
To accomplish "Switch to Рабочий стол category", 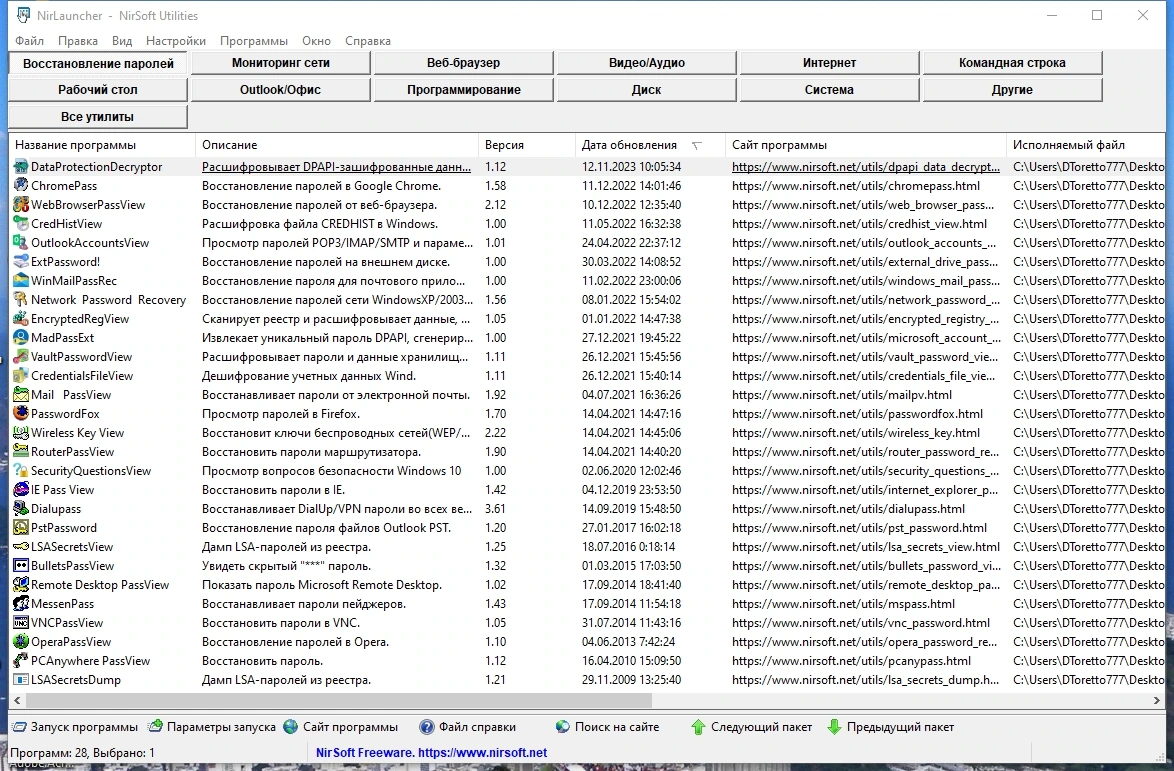I will click(97, 90).
